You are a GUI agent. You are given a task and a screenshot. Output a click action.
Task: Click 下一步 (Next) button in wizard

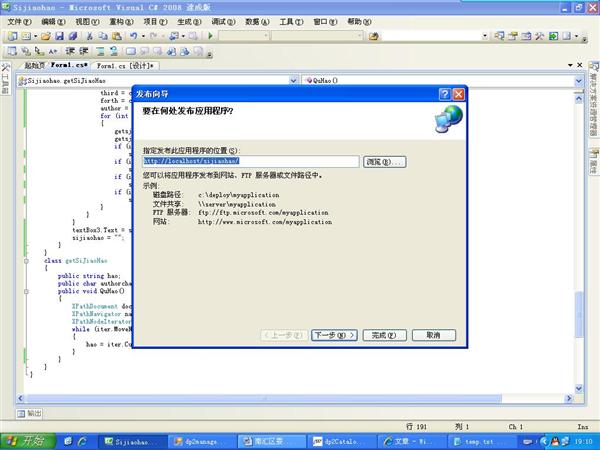tap(334, 335)
